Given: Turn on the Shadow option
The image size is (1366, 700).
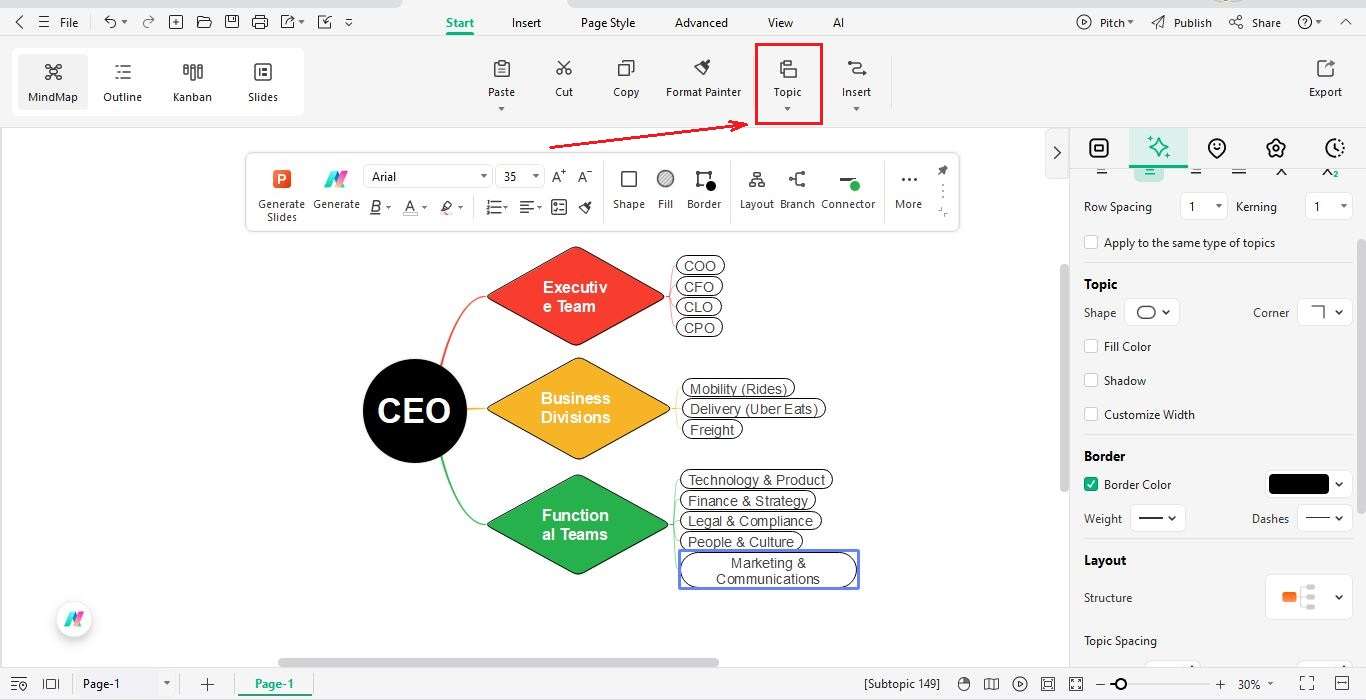Looking at the screenshot, I should pyautogui.click(x=1090, y=380).
